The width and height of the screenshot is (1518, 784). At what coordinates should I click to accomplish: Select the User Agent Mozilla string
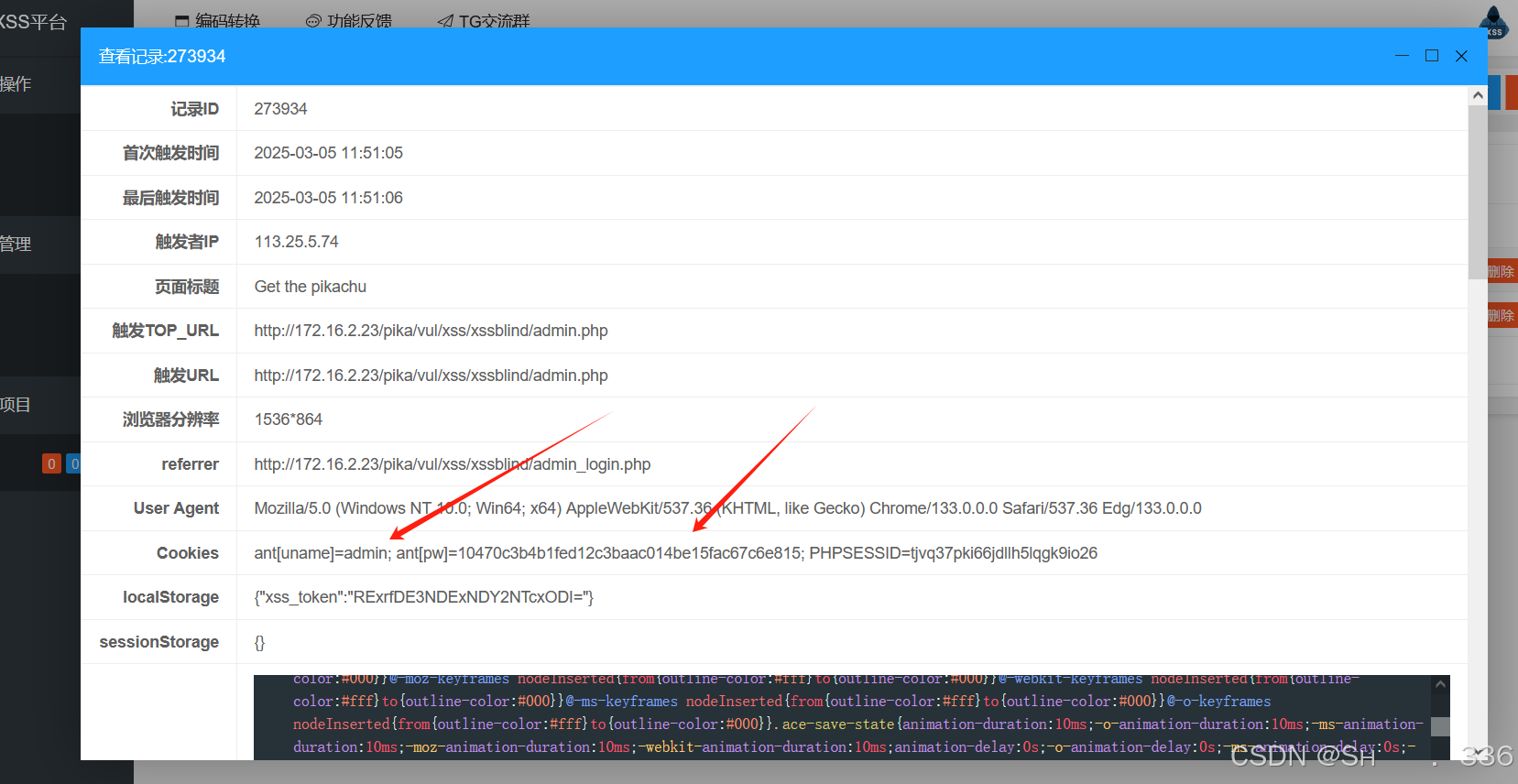tap(727, 508)
